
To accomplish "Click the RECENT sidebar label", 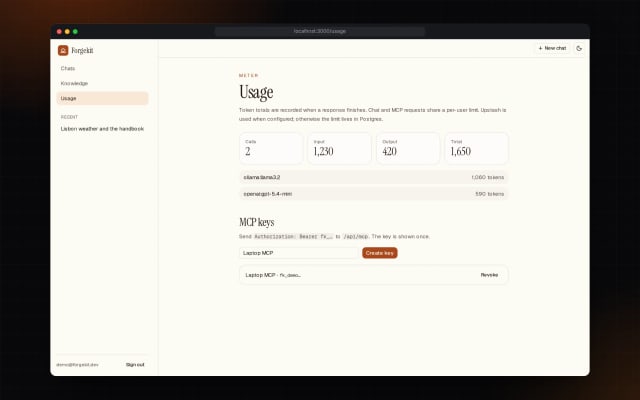I will point(69,117).
